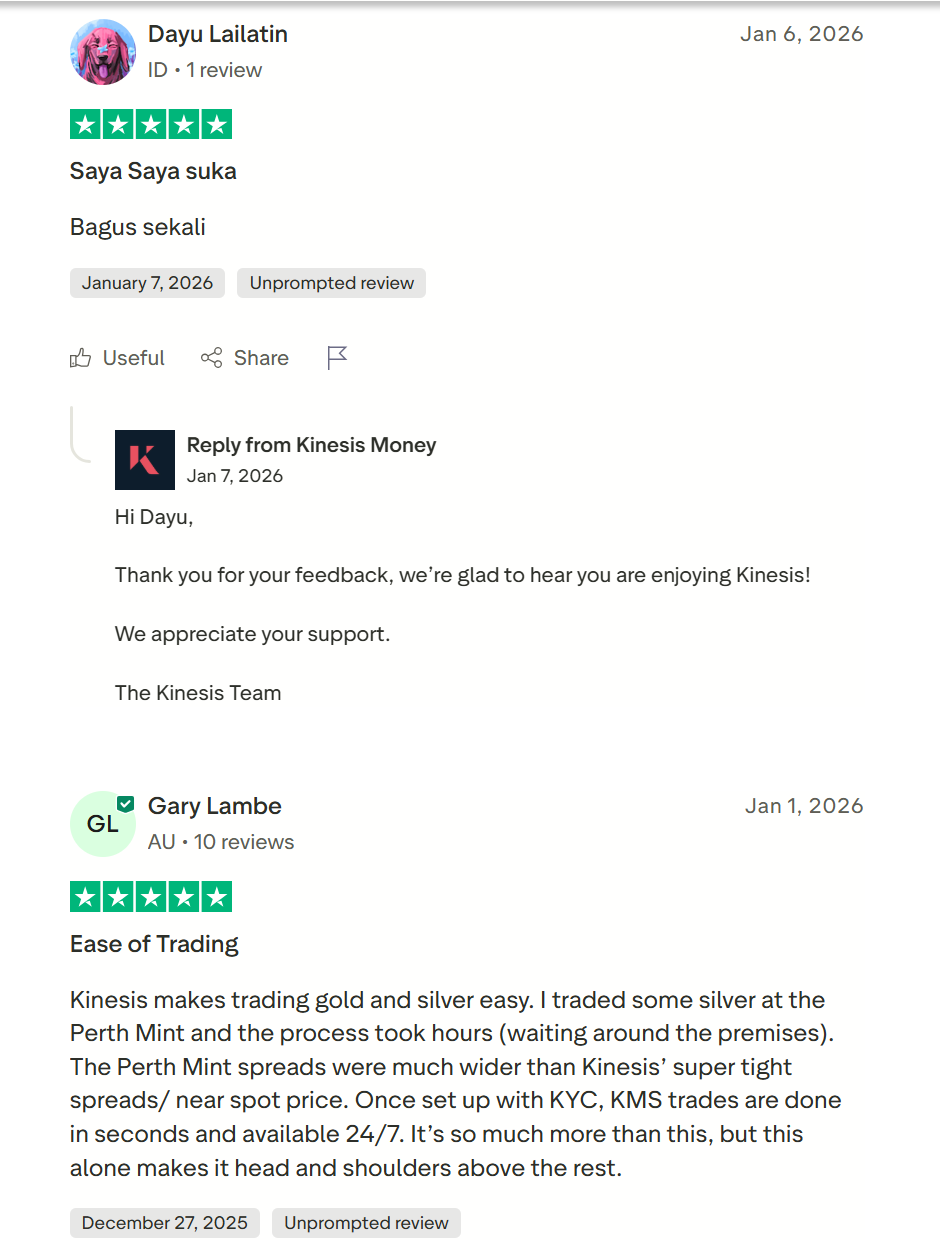Select the 'January 7, 2026' date tag

coord(147,282)
